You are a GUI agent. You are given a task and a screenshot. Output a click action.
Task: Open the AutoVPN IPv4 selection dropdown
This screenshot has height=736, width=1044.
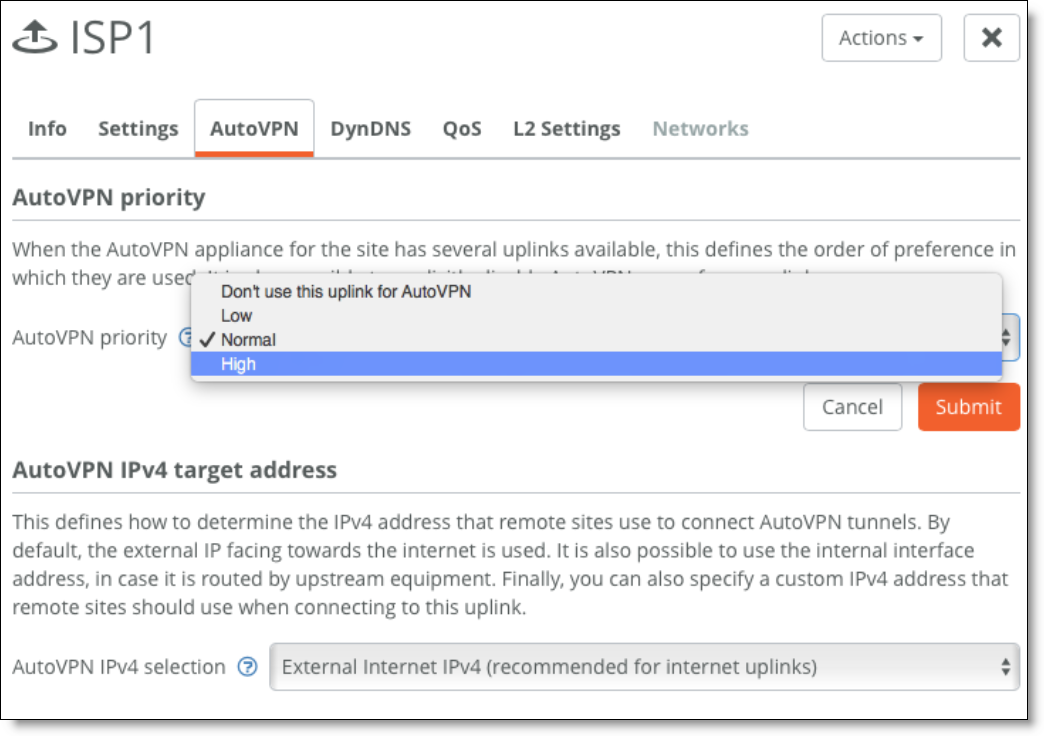coord(645,667)
